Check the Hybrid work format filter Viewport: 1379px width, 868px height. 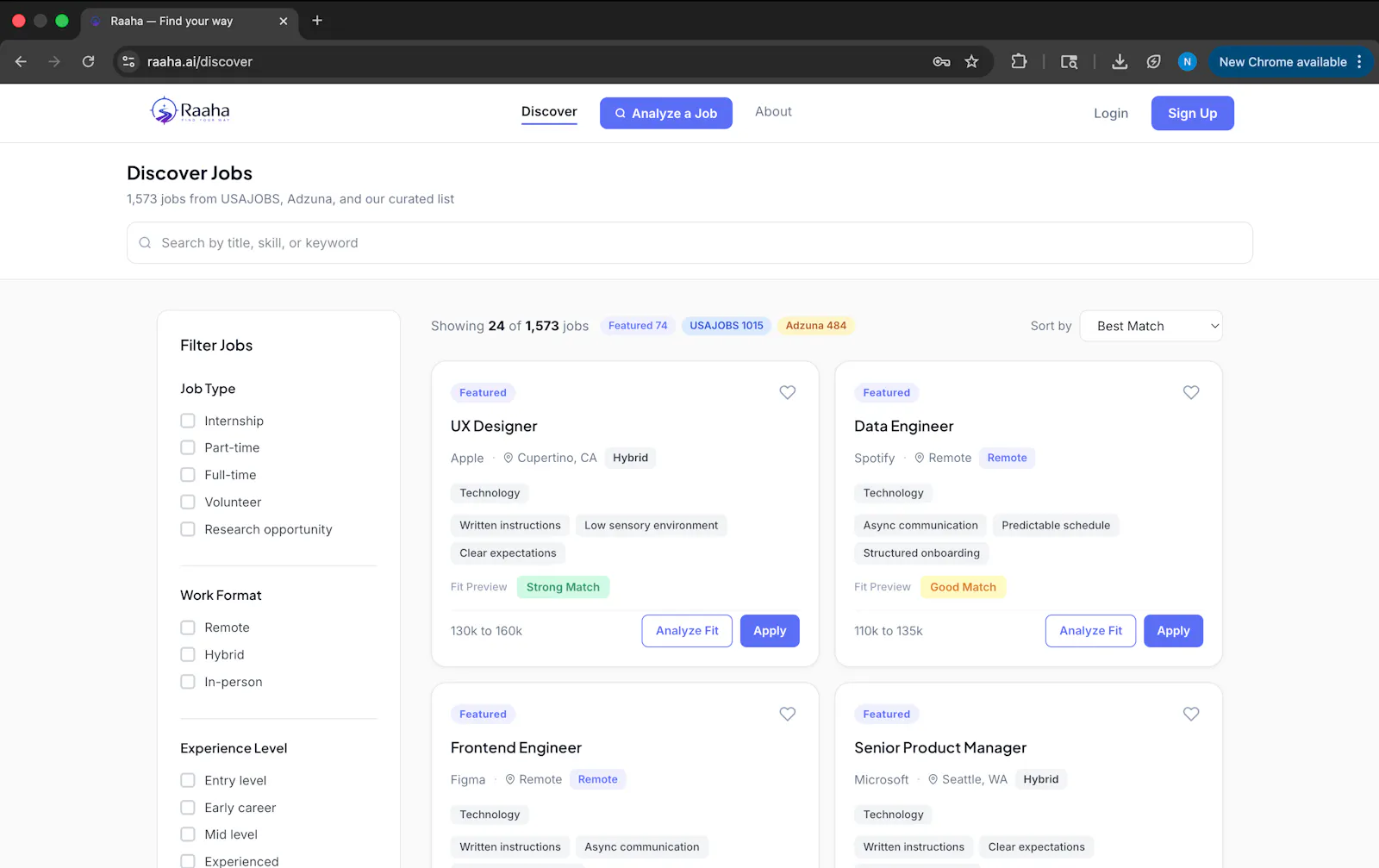coord(187,654)
